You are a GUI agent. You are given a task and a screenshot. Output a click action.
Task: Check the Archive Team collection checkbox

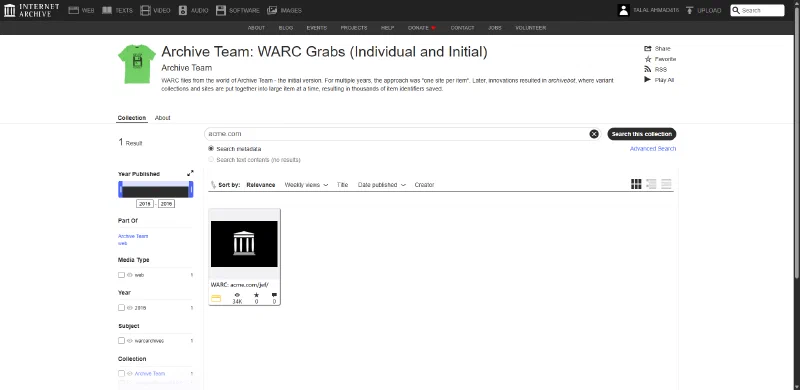coord(121,374)
